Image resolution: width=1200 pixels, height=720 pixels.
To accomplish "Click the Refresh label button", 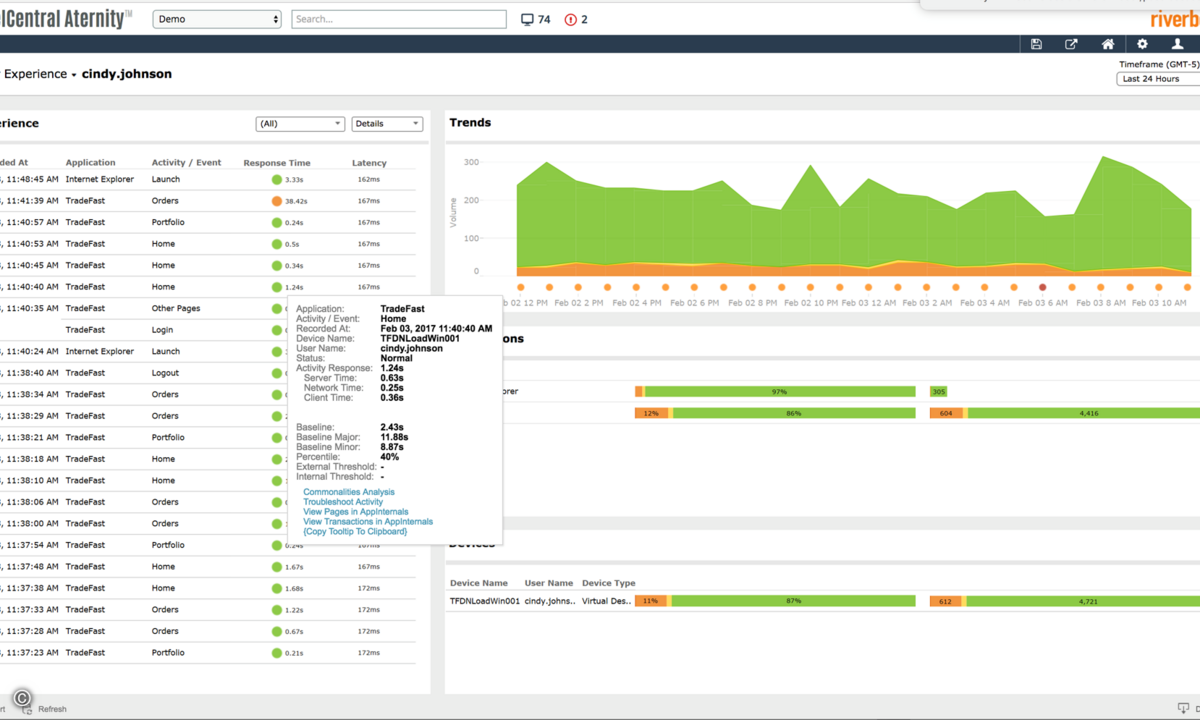I will tap(52, 709).
